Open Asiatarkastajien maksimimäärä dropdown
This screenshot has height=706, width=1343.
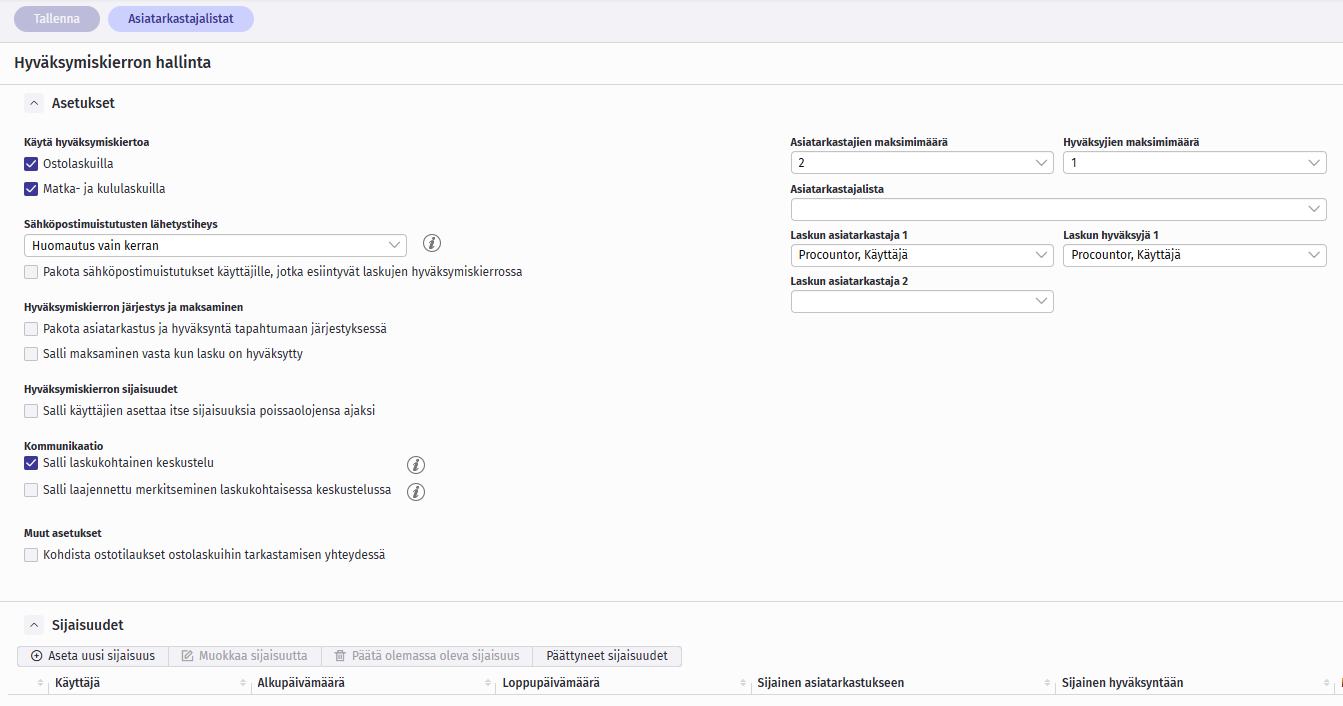tap(921, 163)
